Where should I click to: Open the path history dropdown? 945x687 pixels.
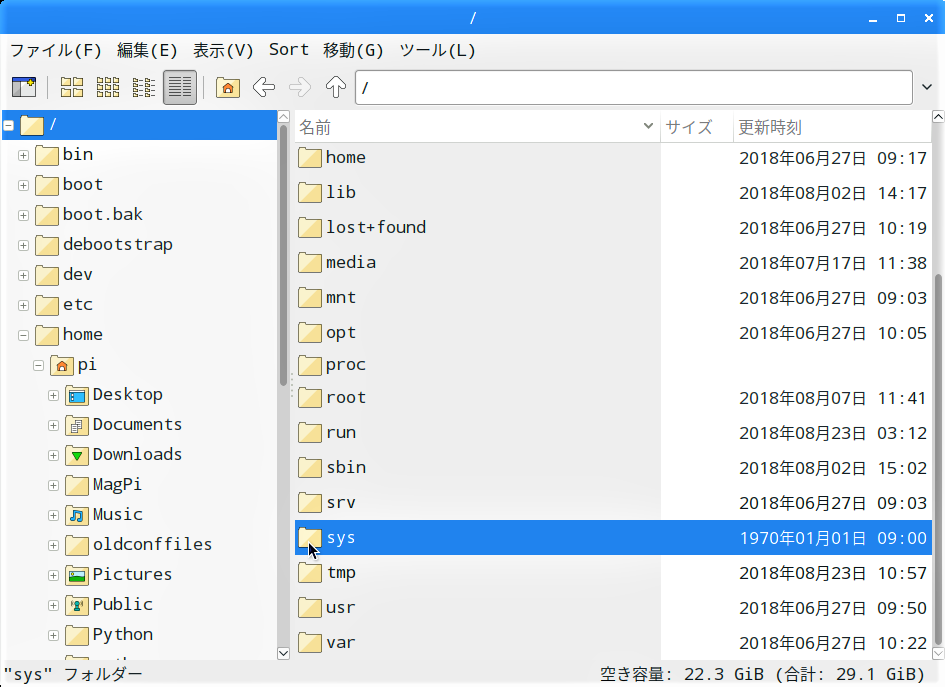click(927, 87)
